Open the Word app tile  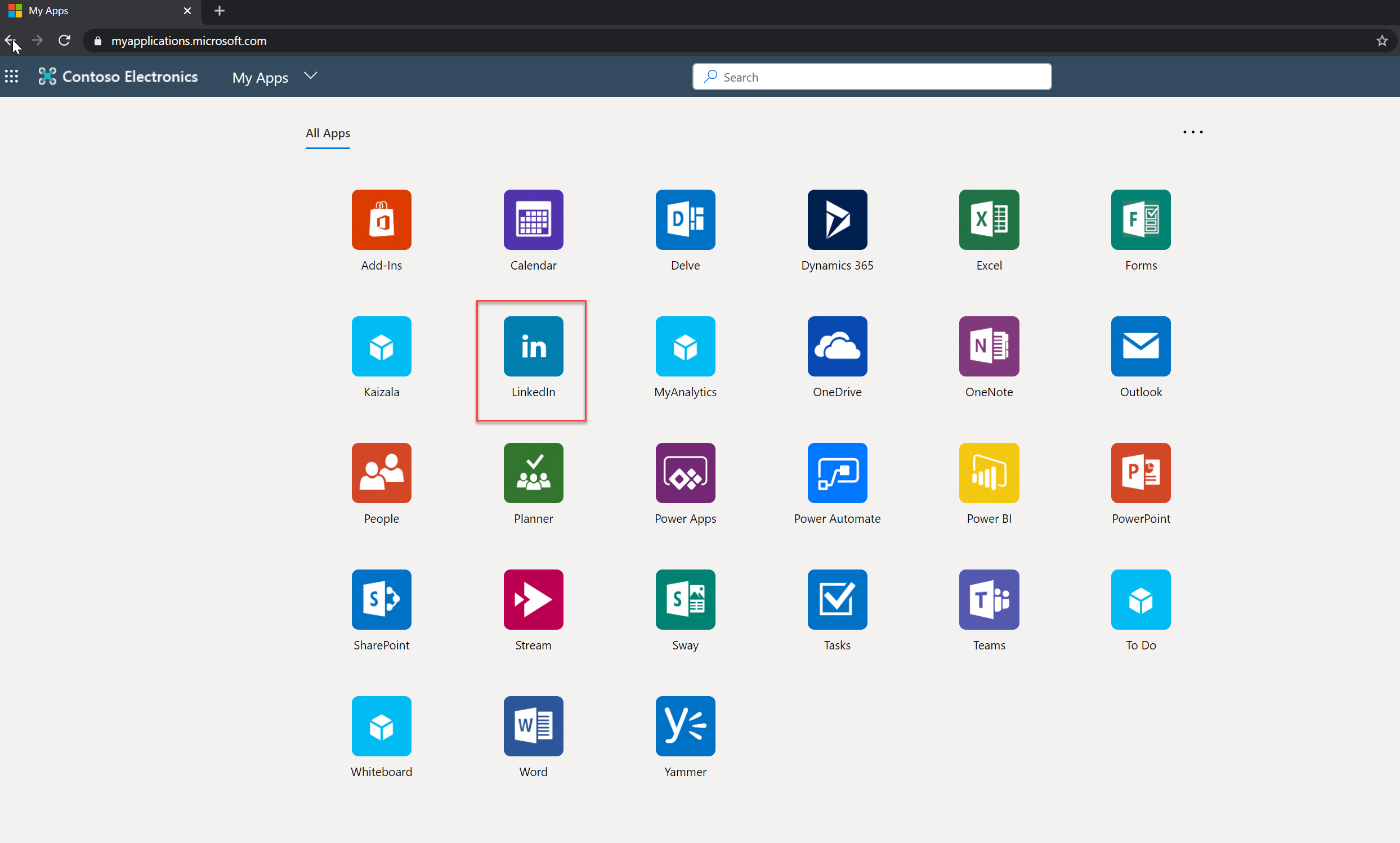(x=533, y=726)
